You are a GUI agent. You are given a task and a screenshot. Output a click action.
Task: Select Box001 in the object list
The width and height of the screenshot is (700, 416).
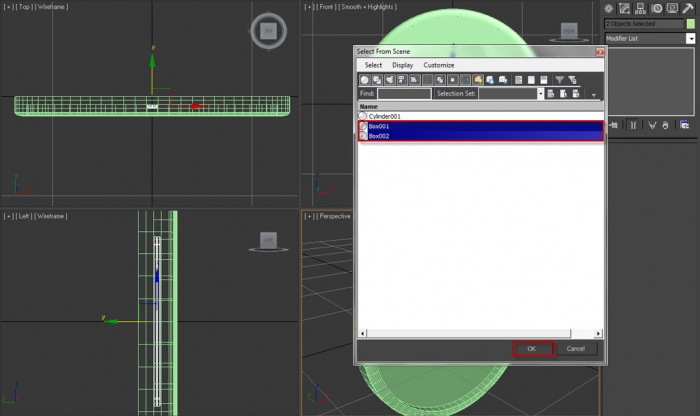pos(481,126)
